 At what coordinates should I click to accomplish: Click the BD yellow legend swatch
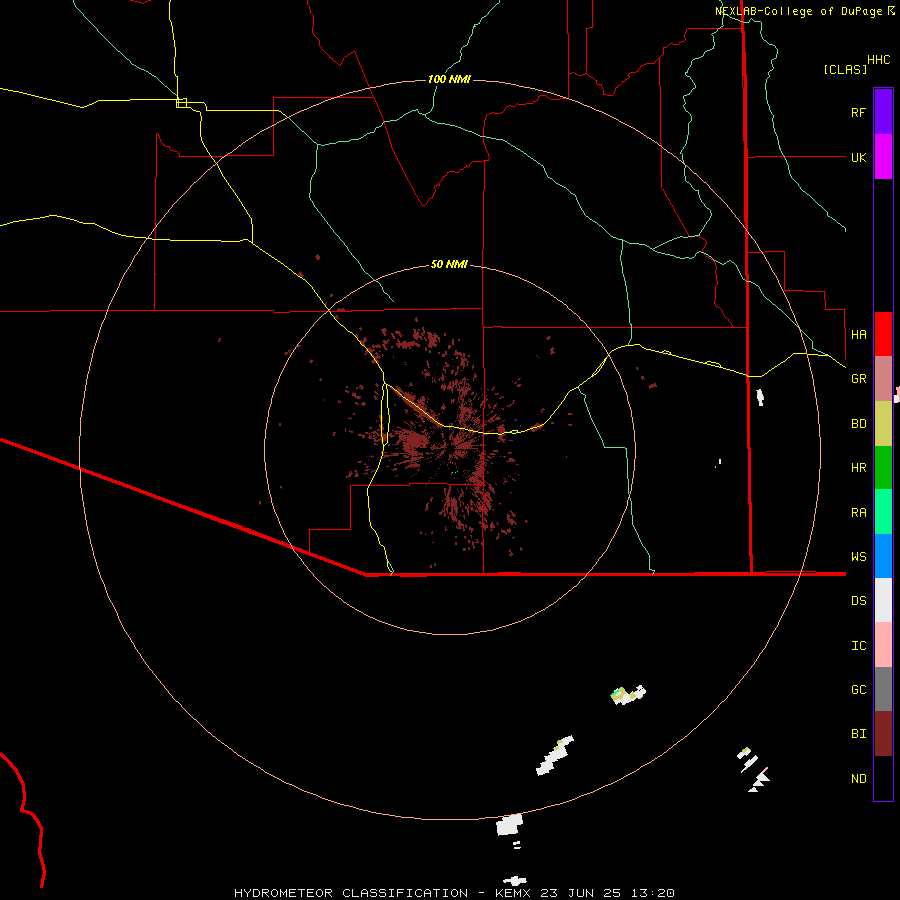[x=883, y=423]
